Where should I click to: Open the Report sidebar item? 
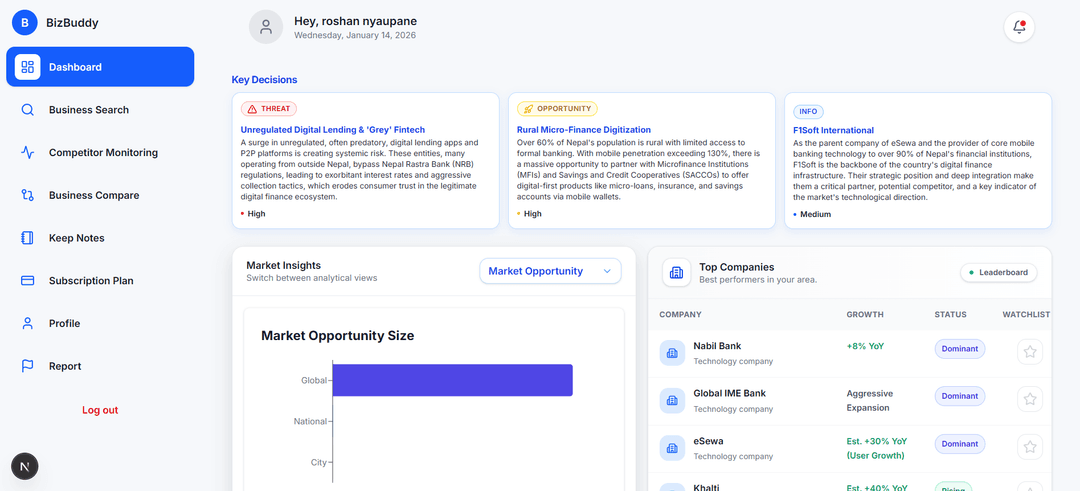tap(65, 366)
